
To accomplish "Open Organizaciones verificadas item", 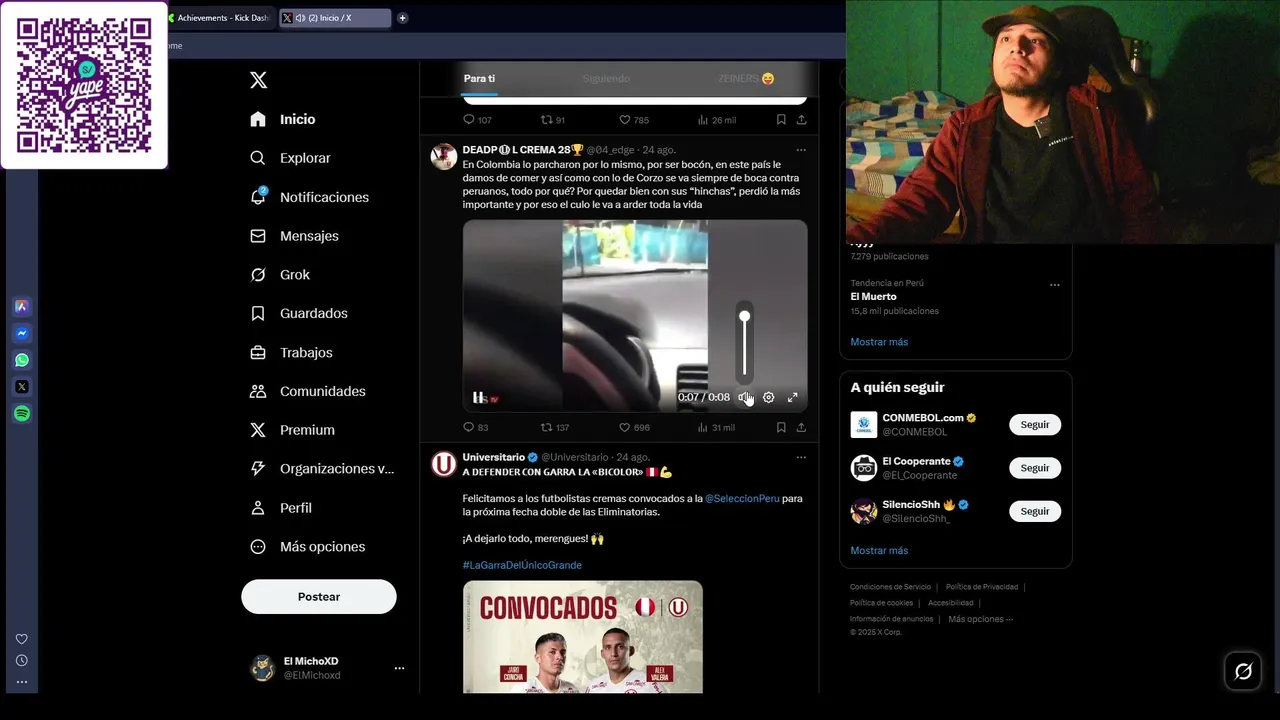I will [322, 468].
